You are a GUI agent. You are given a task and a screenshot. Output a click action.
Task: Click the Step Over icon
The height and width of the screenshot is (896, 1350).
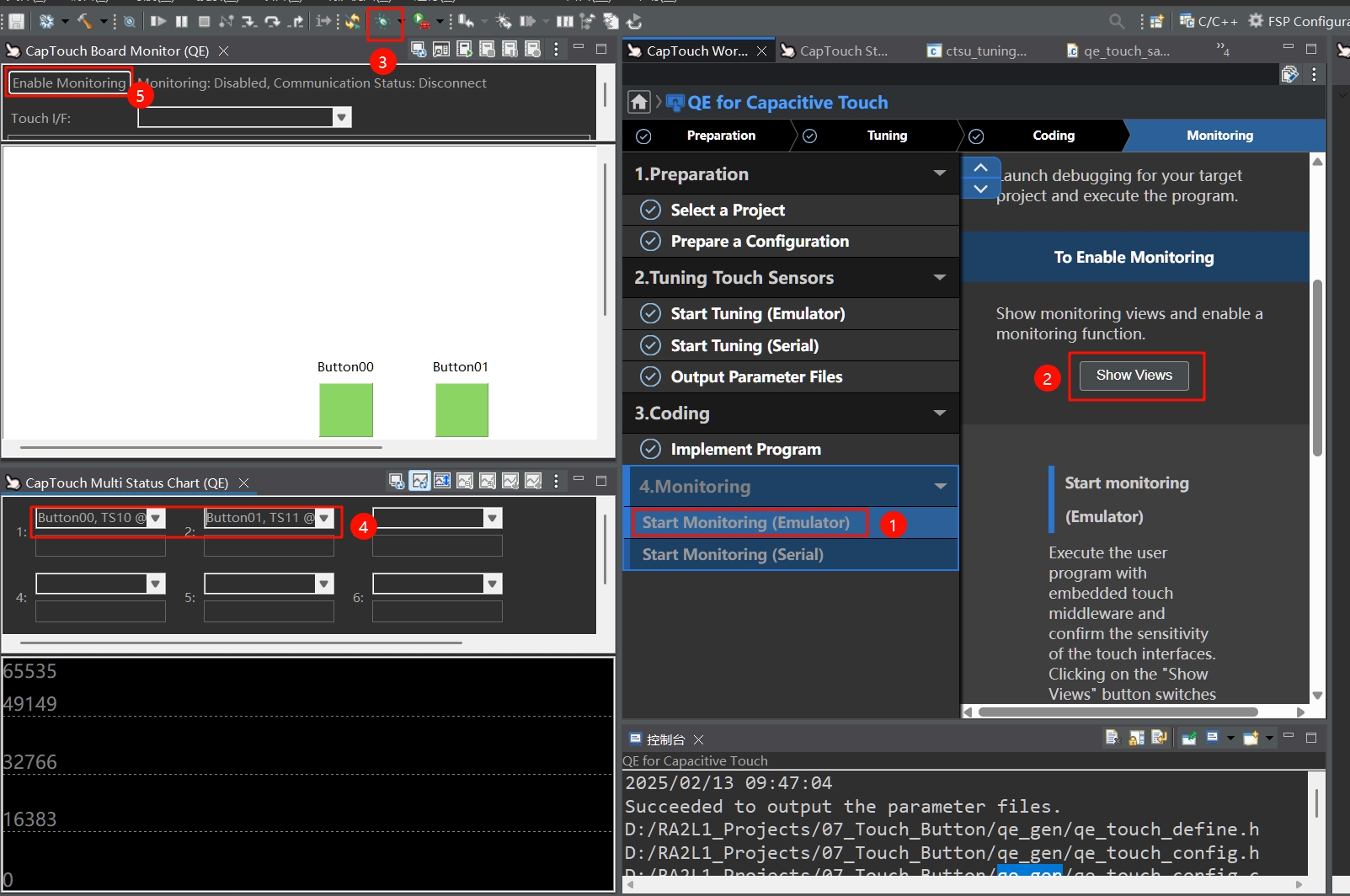(x=272, y=22)
